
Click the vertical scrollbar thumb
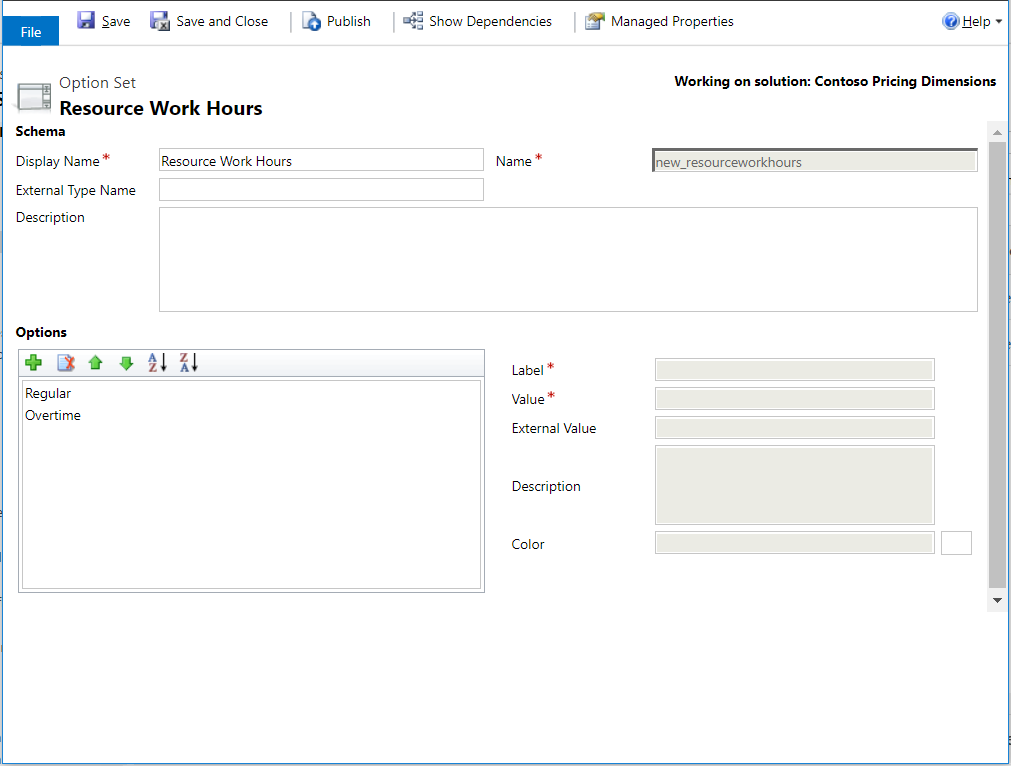coord(997,365)
